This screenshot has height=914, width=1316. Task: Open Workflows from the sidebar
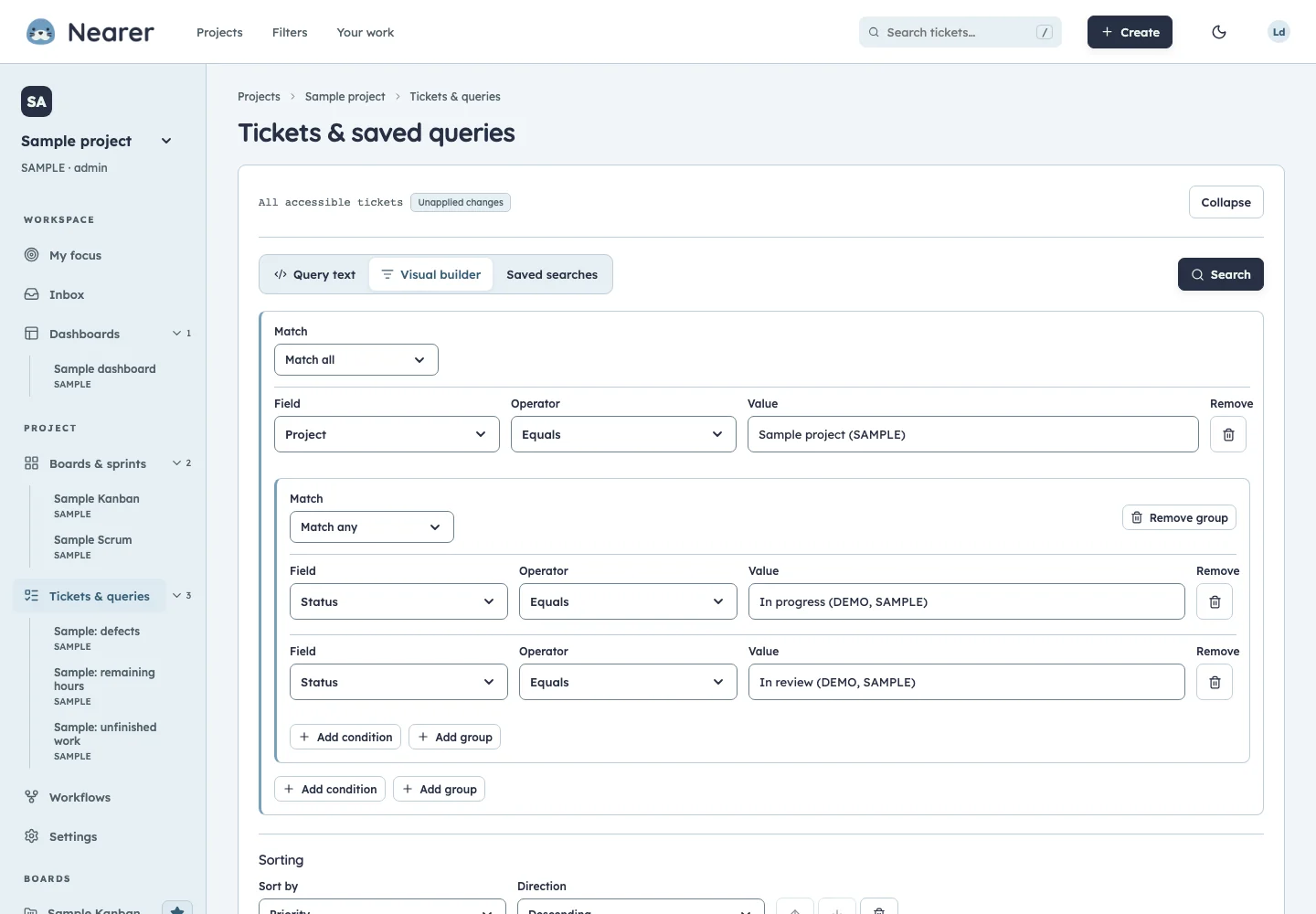(x=80, y=797)
